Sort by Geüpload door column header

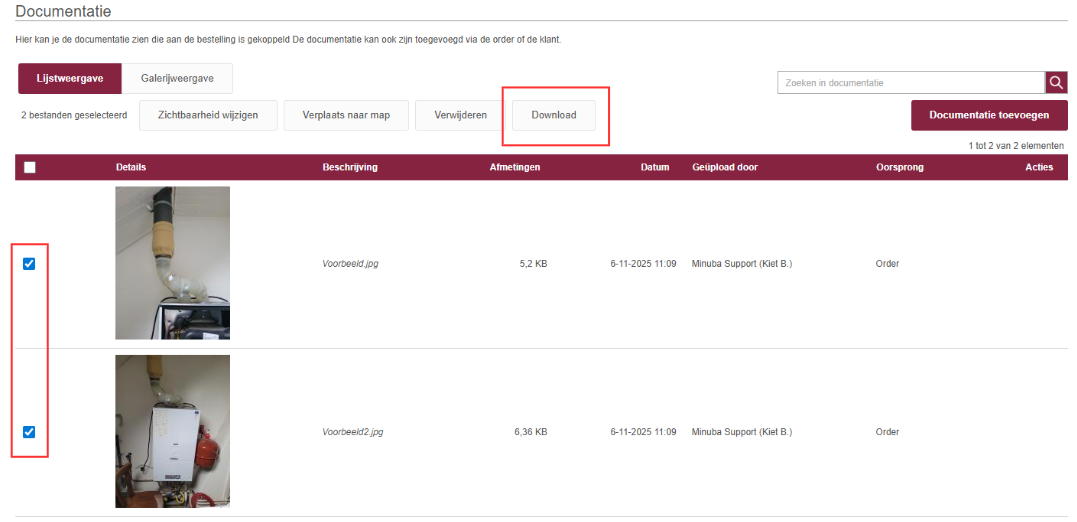point(724,167)
